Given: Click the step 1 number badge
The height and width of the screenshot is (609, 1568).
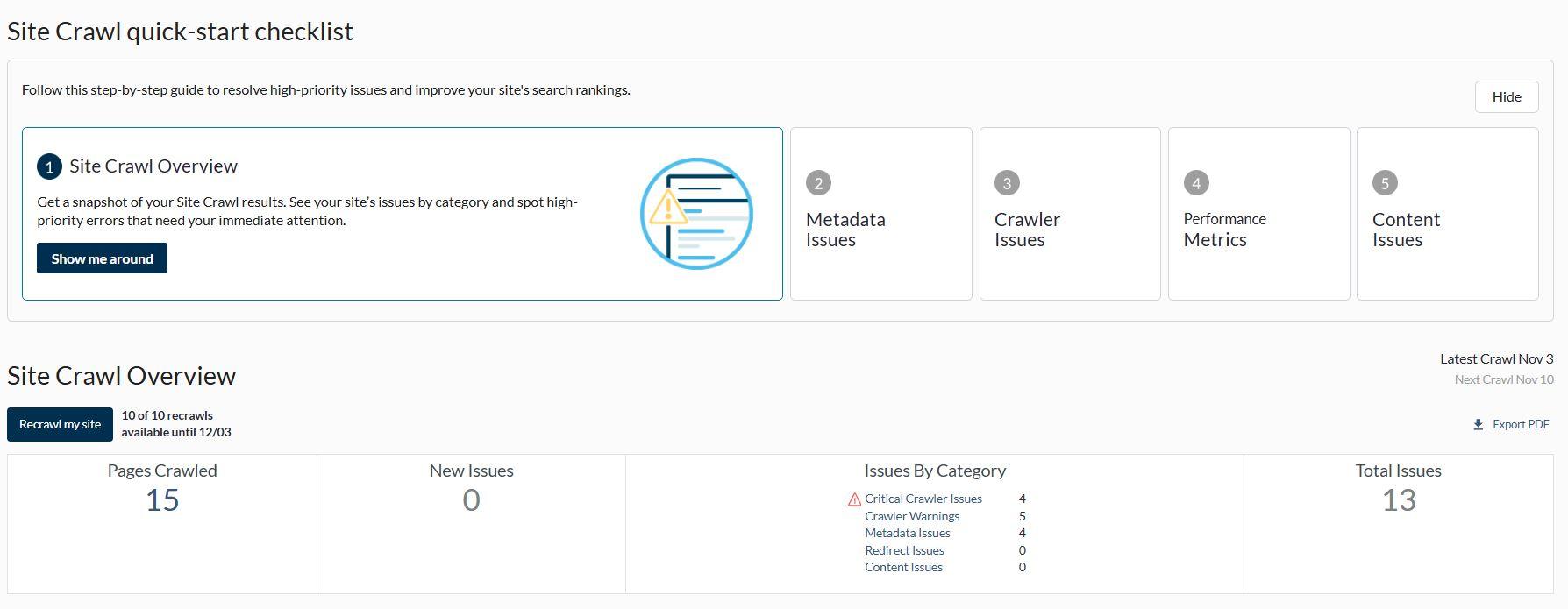Looking at the screenshot, I should pyautogui.click(x=49, y=166).
